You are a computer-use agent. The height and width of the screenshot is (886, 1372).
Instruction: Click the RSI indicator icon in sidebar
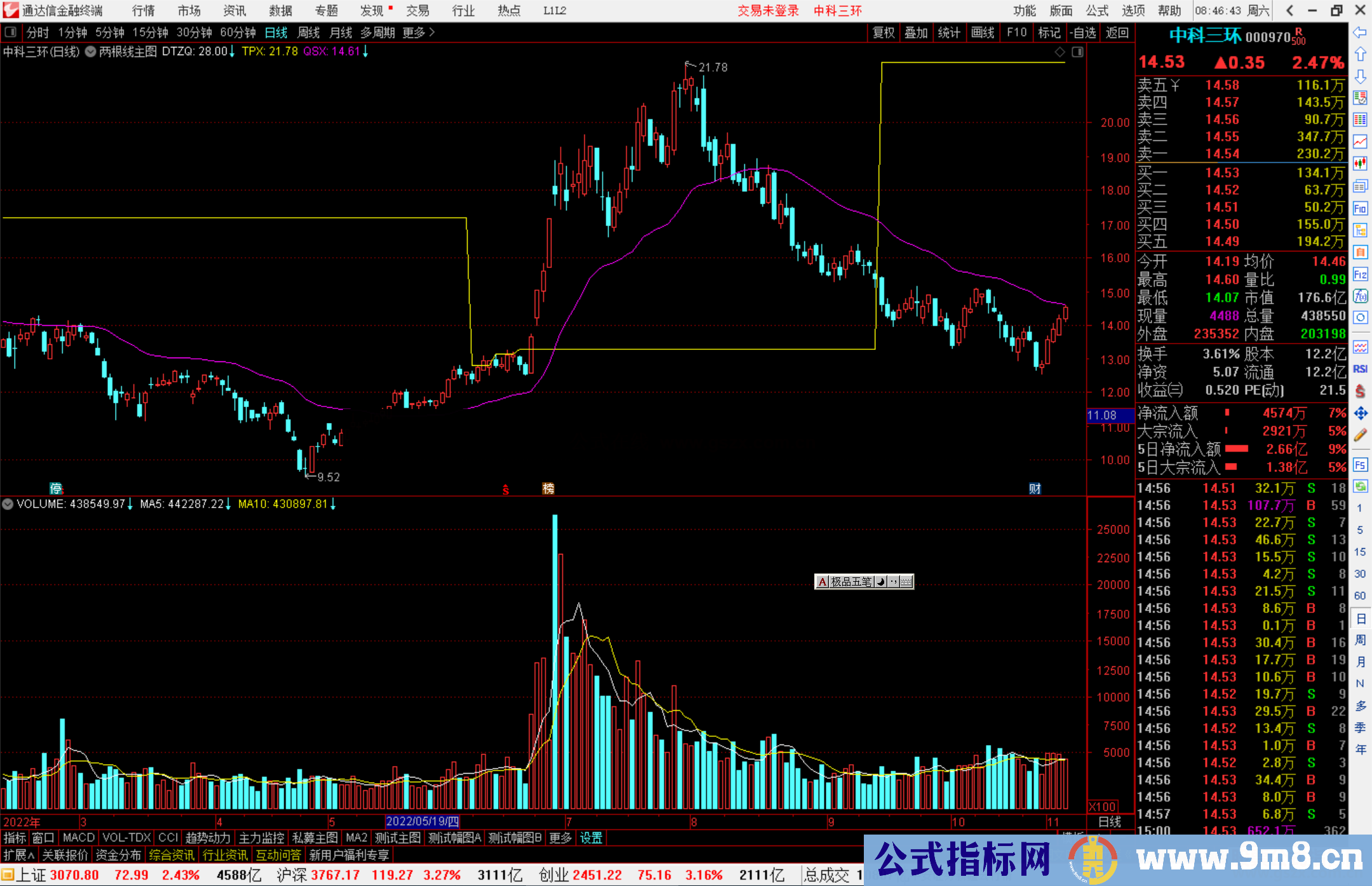click(x=1360, y=369)
